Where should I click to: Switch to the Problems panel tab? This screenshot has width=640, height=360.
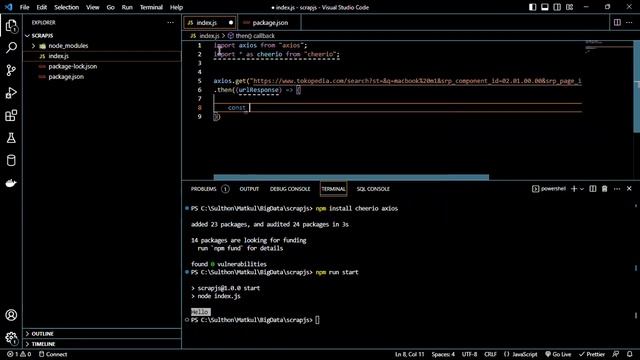tap(209, 189)
